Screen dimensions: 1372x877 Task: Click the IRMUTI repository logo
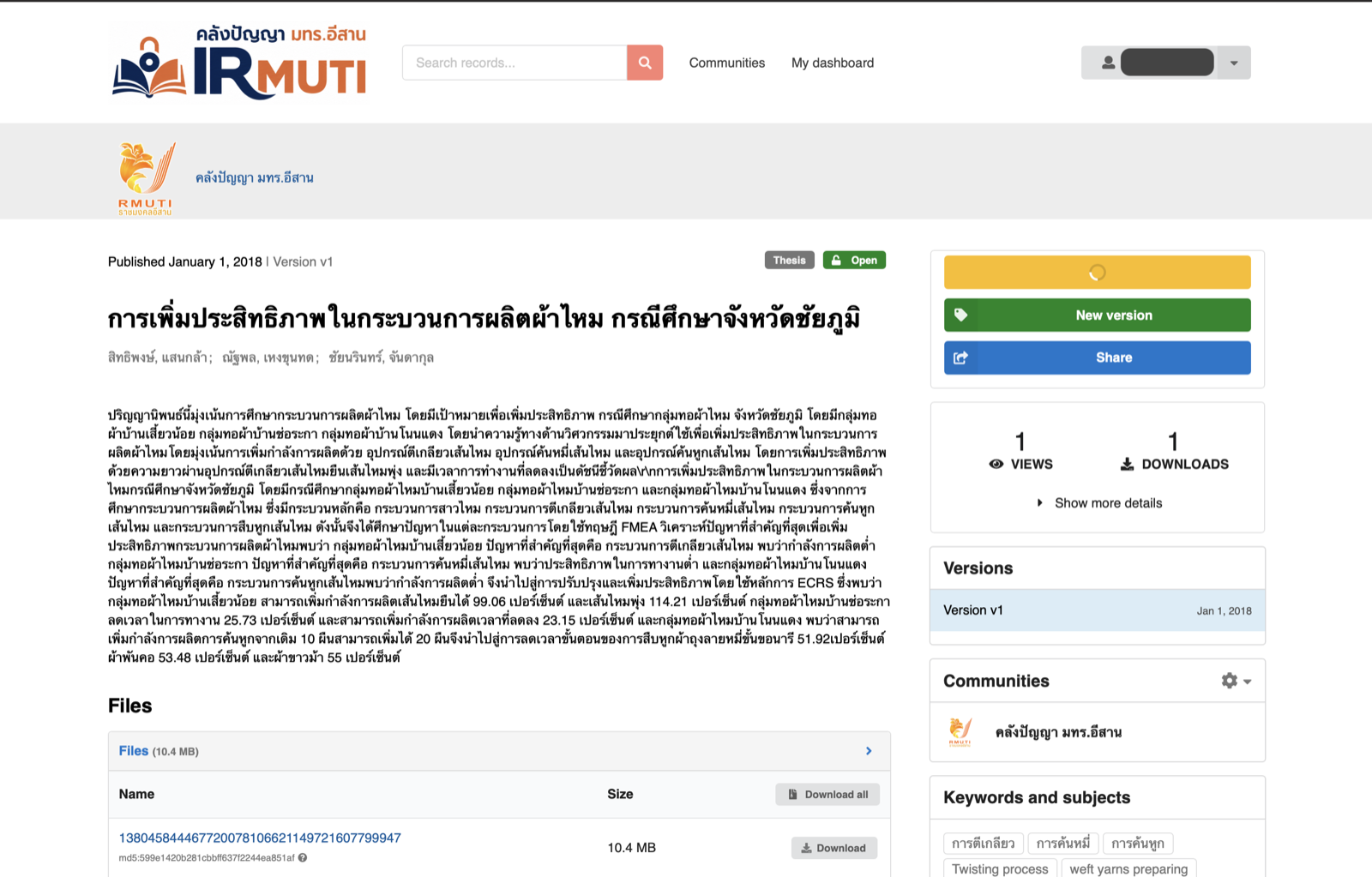click(239, 61)
